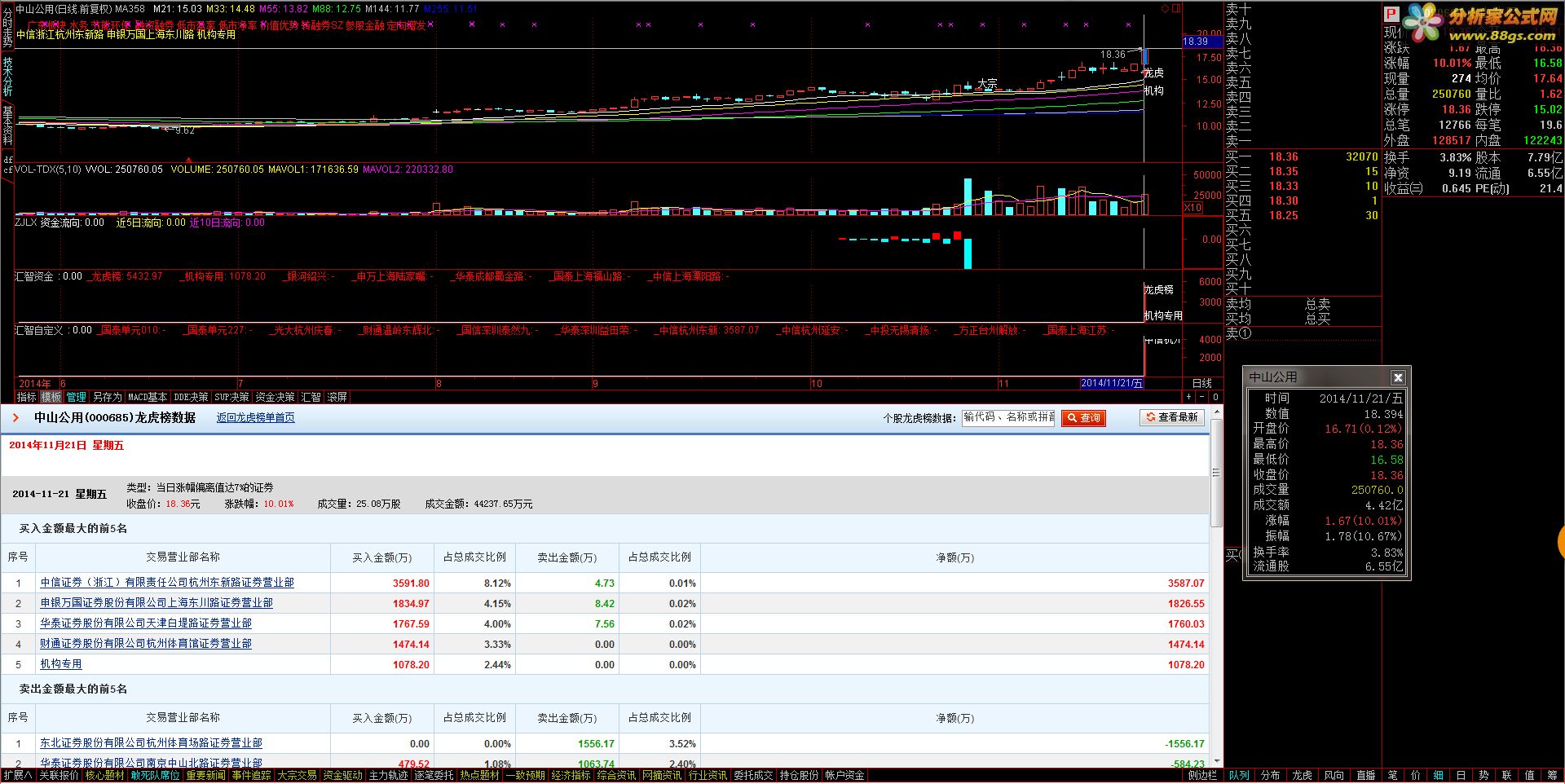Click the minus zoom button beside time axis
This screenshot has width=1565, height=784.
(1201, 397)
